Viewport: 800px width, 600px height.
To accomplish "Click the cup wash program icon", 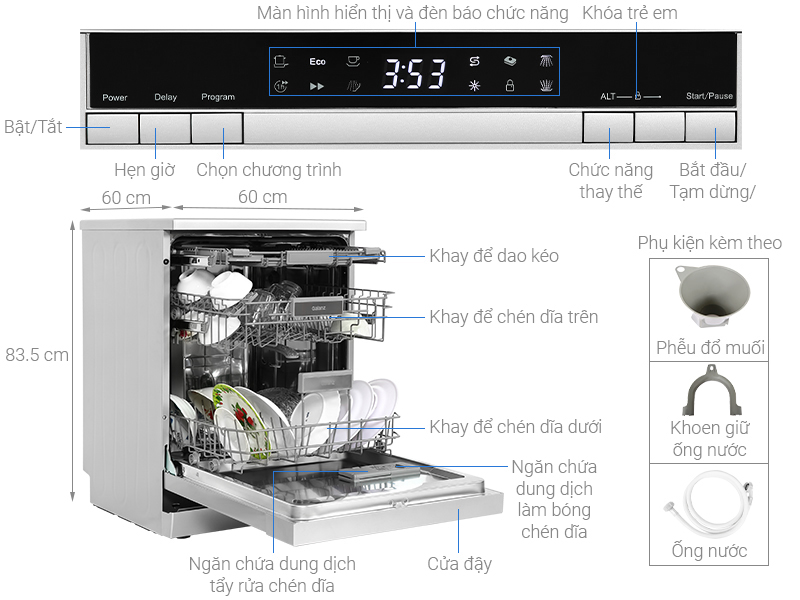I will pyautogui.click(x=352, y=62).
